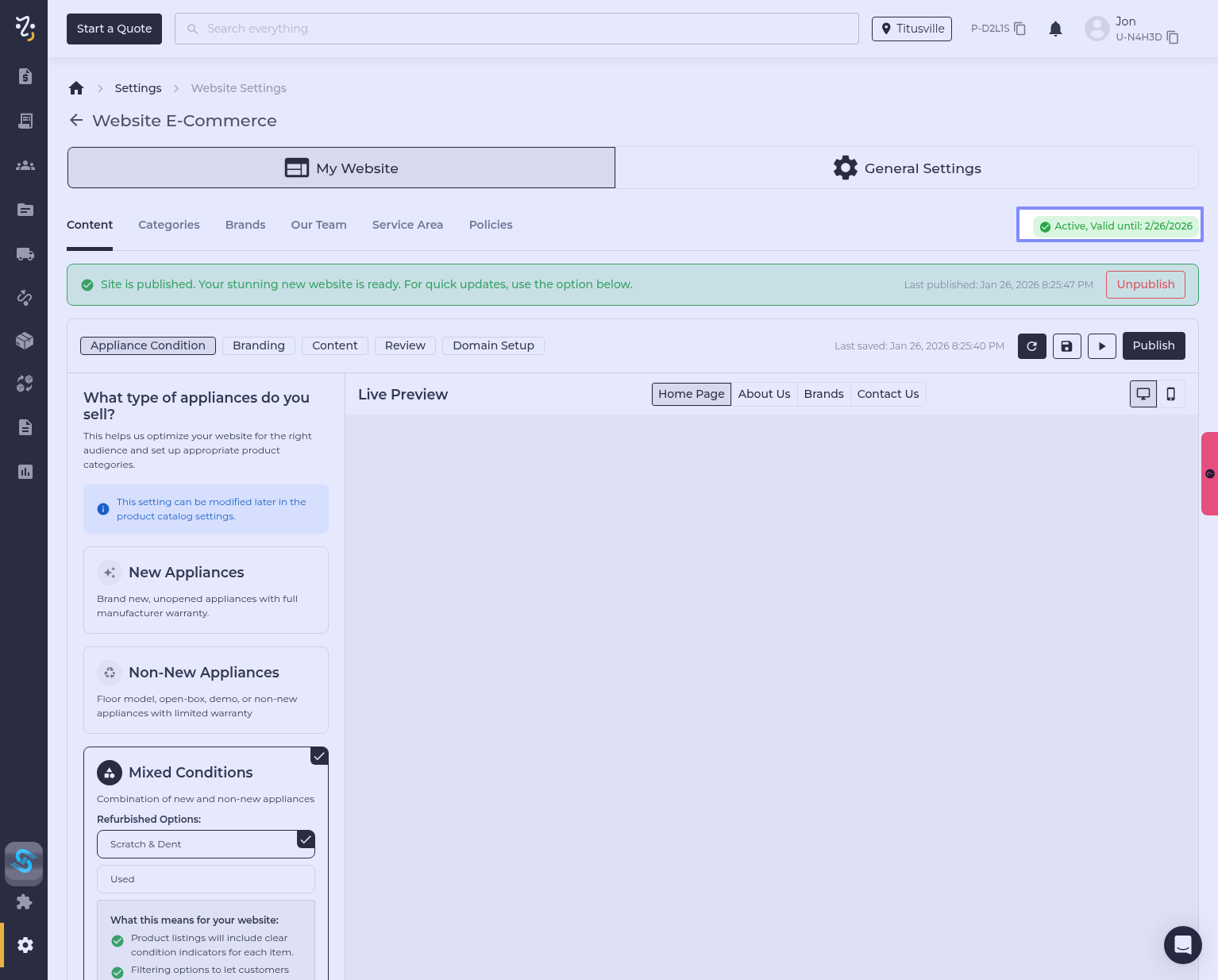1218x980 pixels.
Task: Click the home breadcrumb icon
Action: (76, 88)
